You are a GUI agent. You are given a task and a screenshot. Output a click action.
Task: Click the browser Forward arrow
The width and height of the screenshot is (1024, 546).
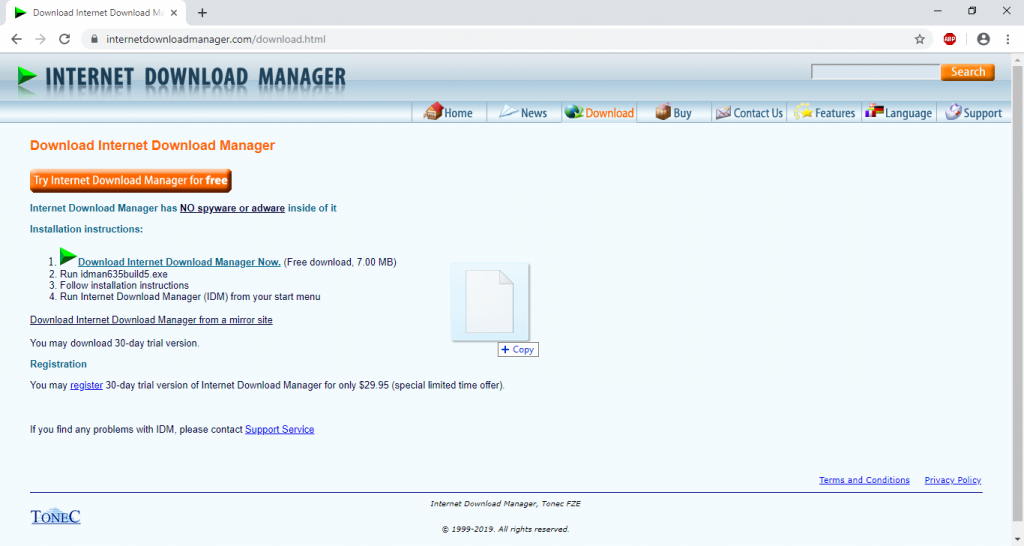click(40, 39)
